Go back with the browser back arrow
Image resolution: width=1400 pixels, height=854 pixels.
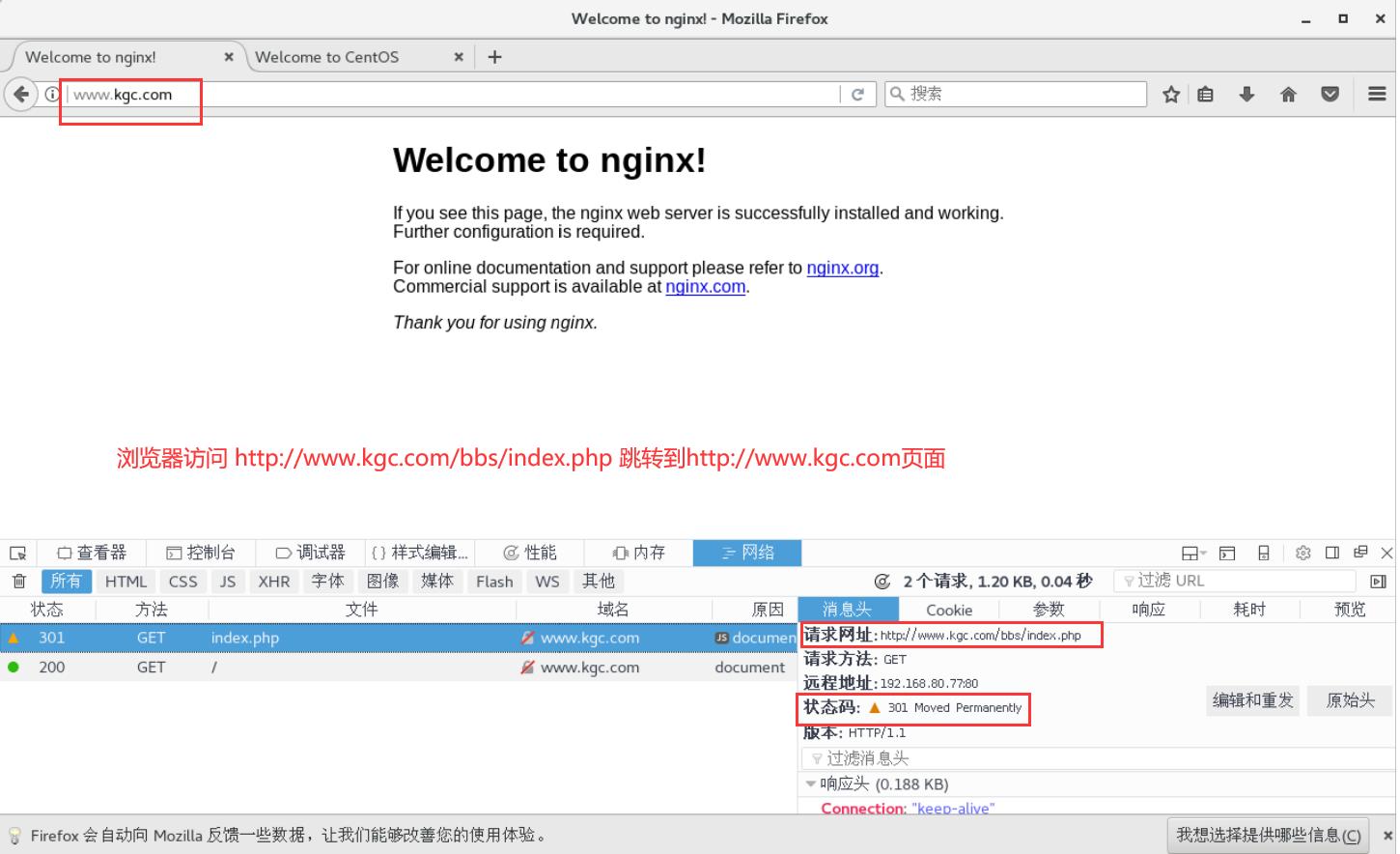pyautogui.click(x=21, y=94)
